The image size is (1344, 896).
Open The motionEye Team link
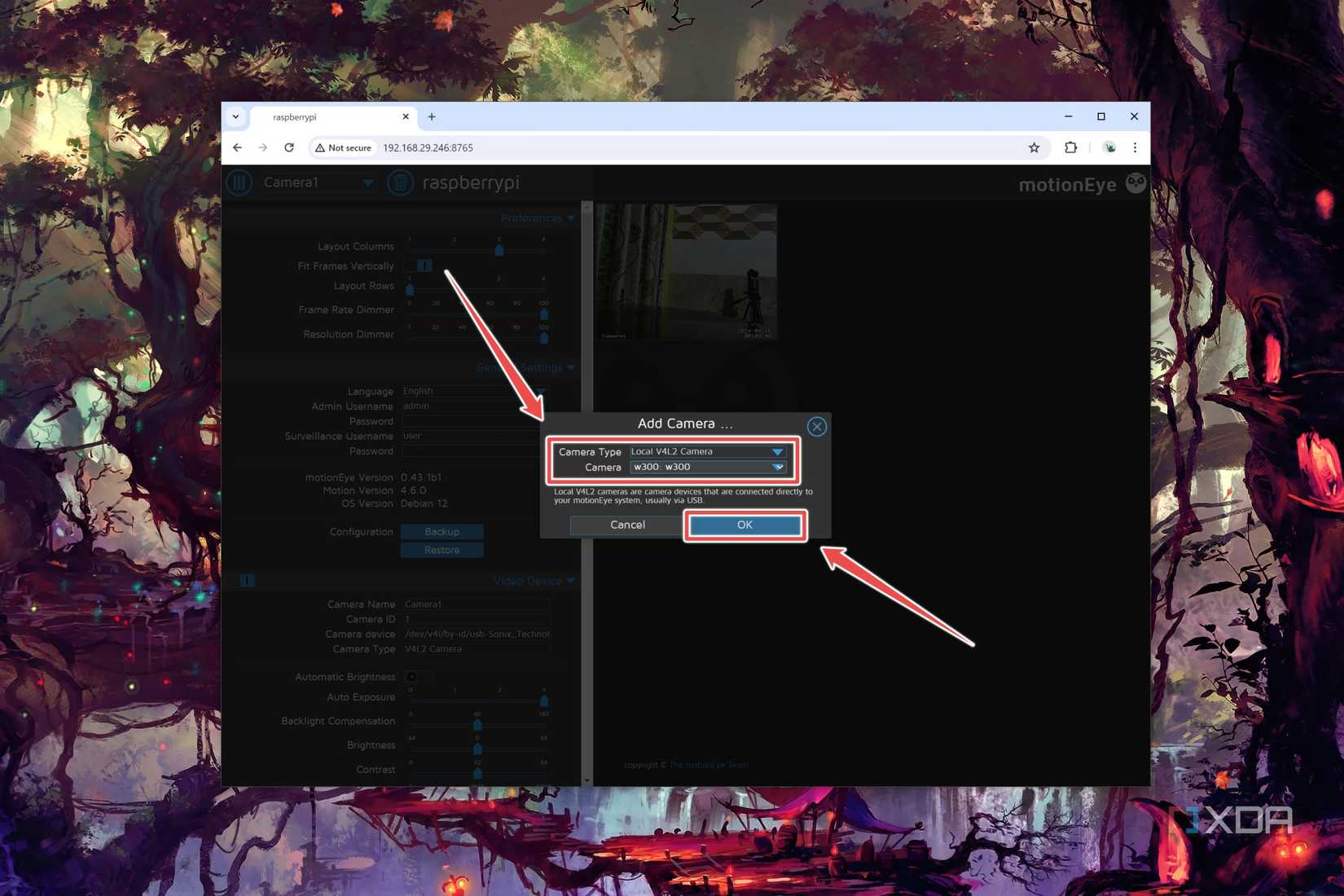pyautogui.click(x=709, y=765)
